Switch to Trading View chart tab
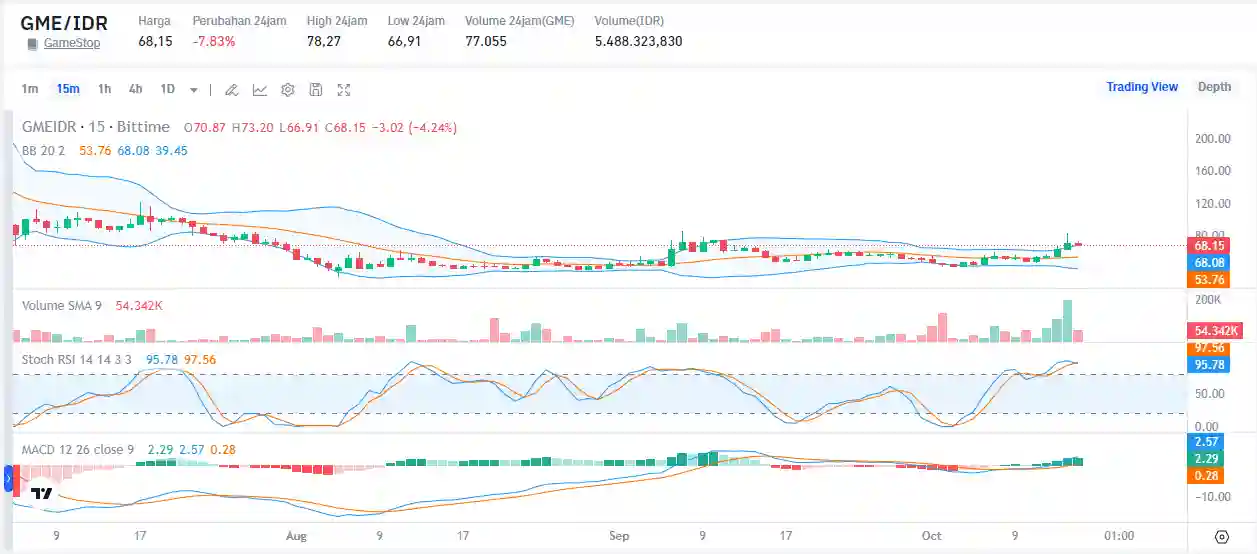1257x554 pixels. (x=1142, y=87)
